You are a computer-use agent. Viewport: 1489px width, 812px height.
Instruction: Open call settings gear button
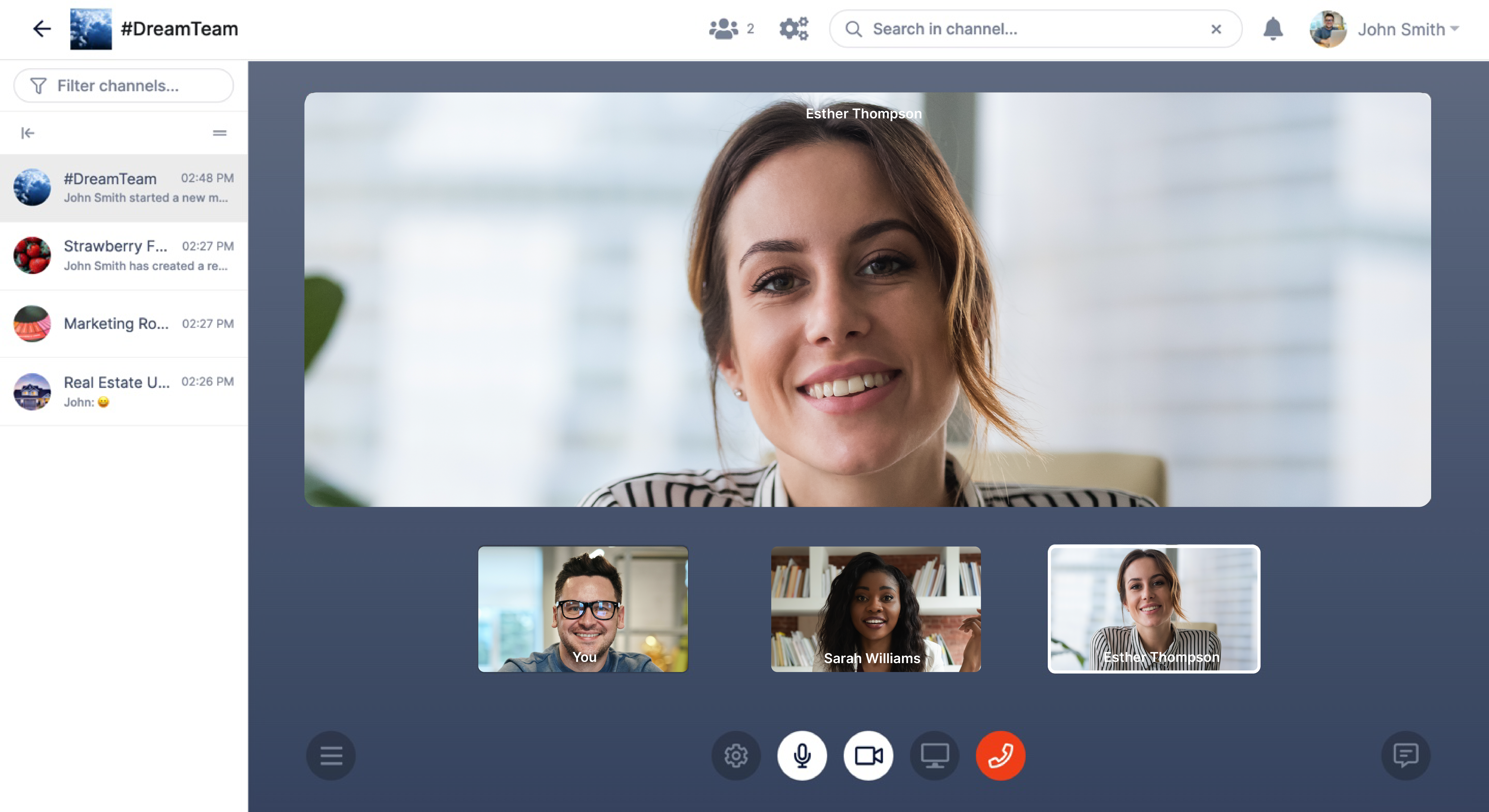click(736, 755)
